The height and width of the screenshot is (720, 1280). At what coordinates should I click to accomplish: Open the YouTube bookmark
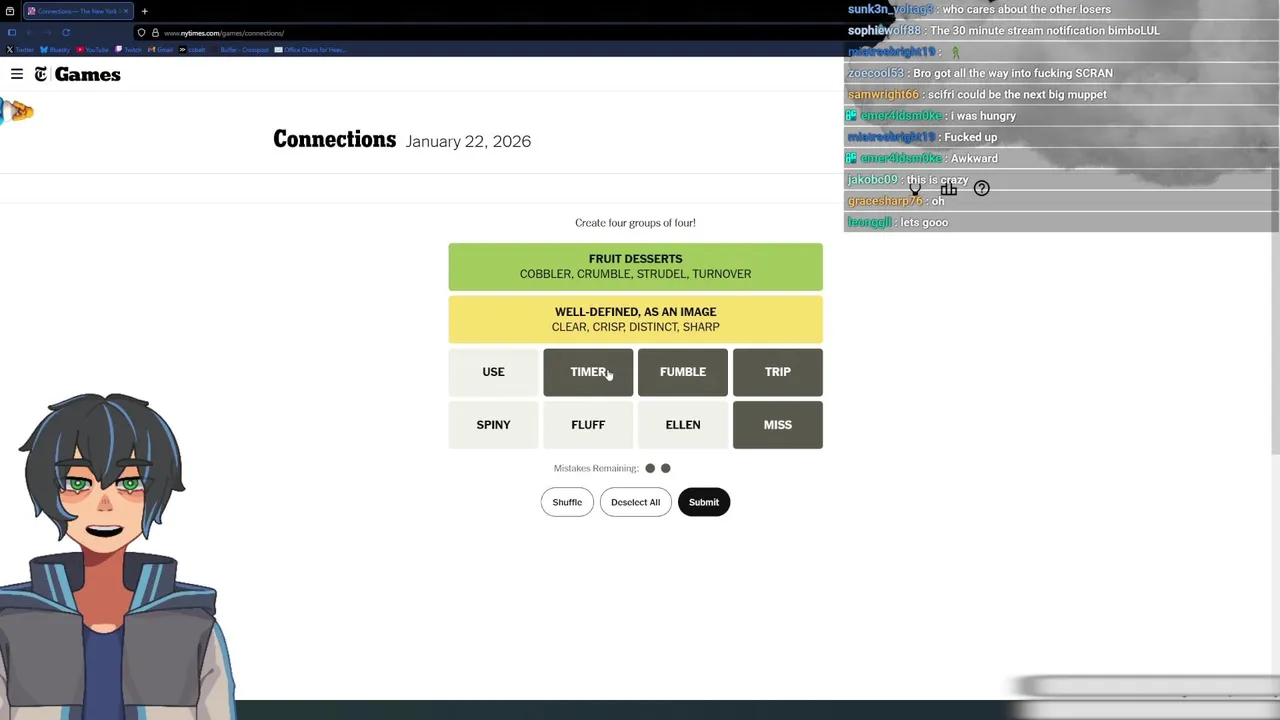[x=92, y=50]
